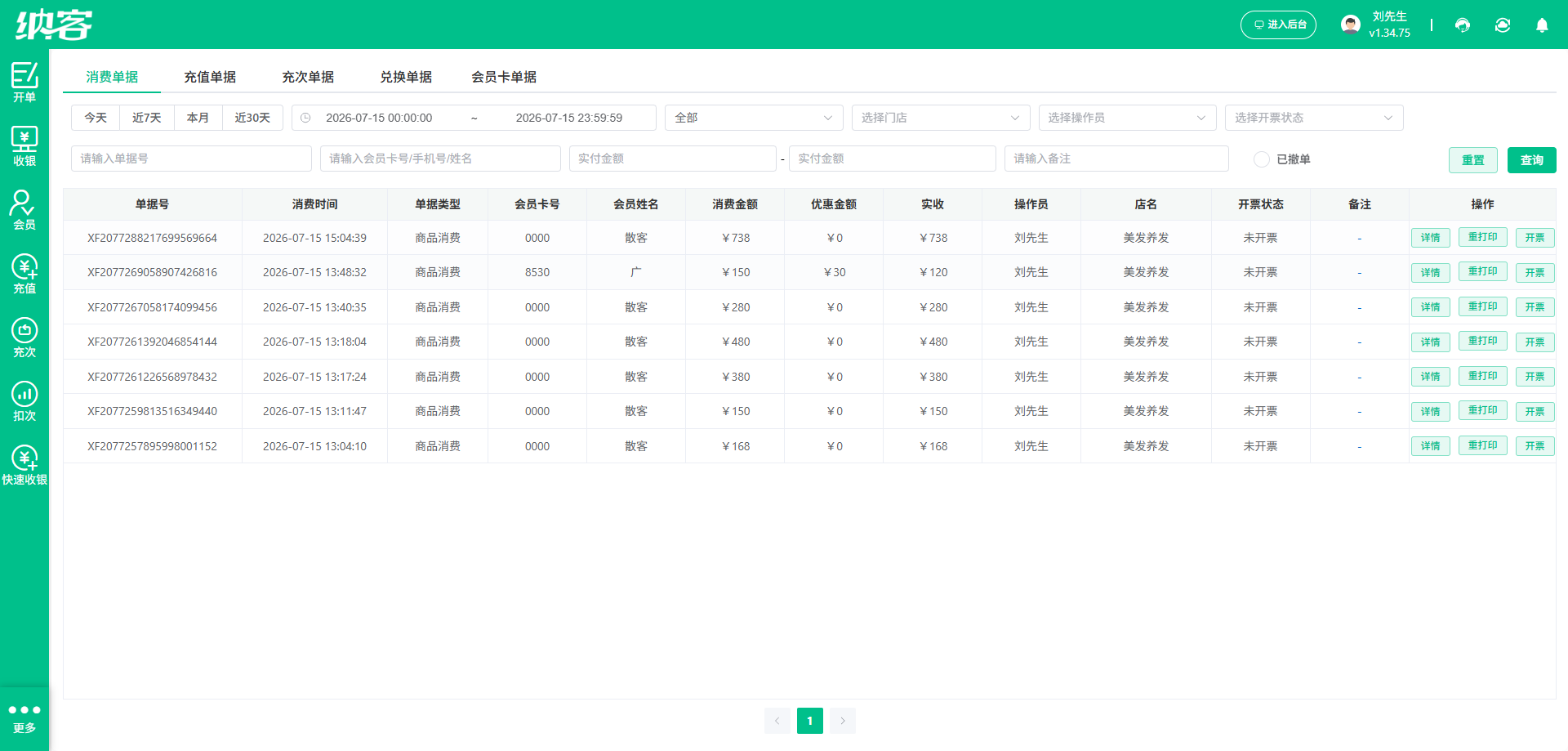The image size is (1568, 751).
Task: Expand the 全部 type dropdown
Action: (754, 118)
